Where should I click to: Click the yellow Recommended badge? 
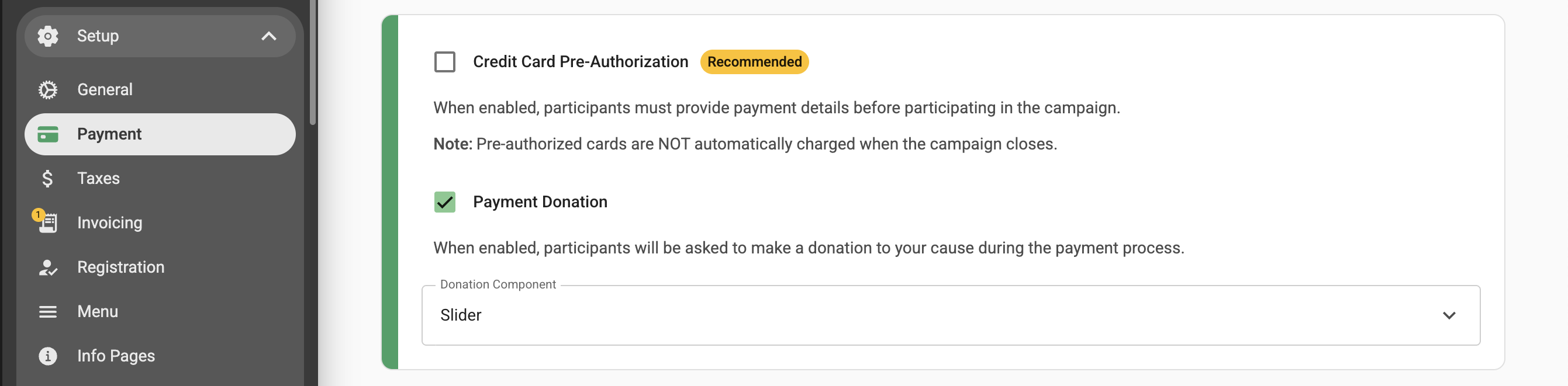(754, 62)
